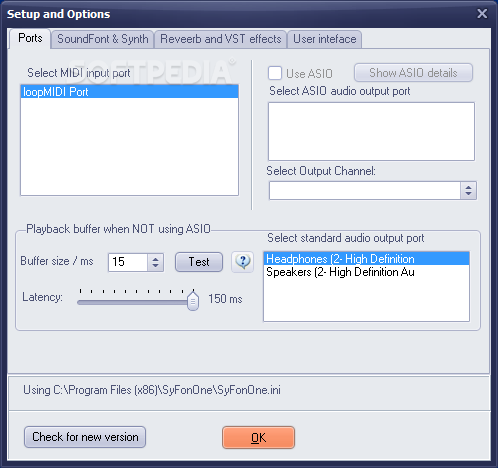
Task: Click the Latency slider handle
Action: [x=193, y=300]
